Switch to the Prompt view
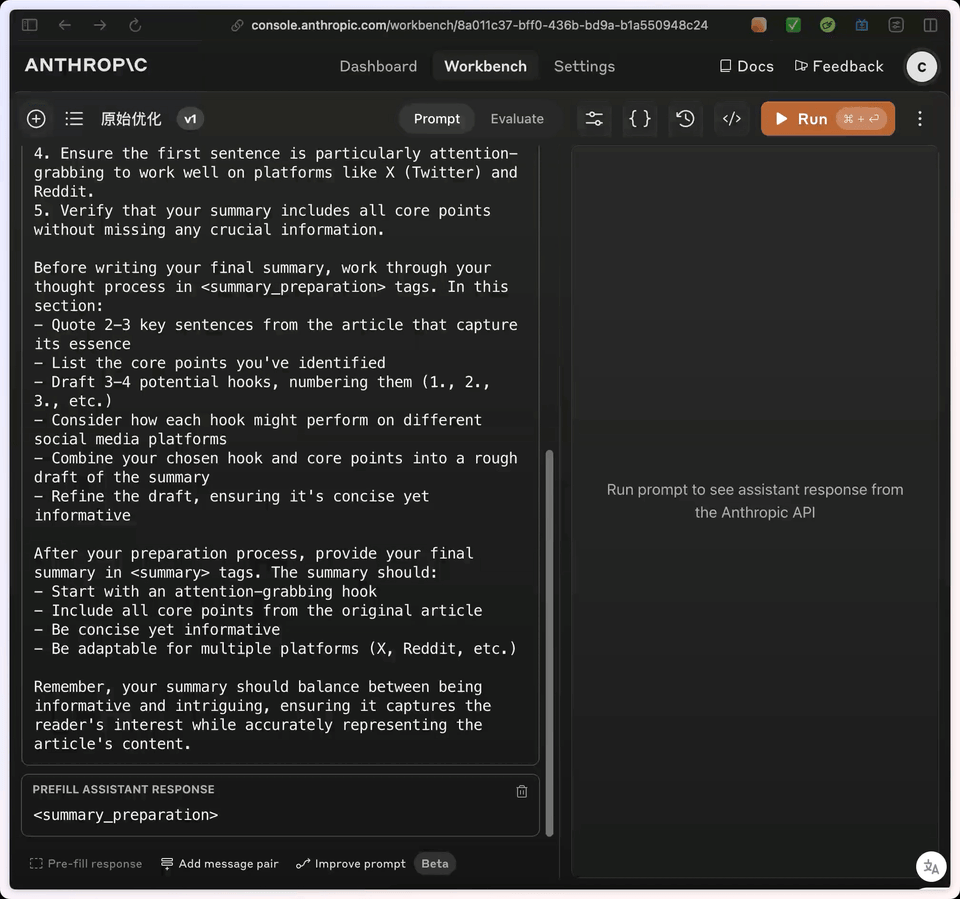 tap(437, 119)
